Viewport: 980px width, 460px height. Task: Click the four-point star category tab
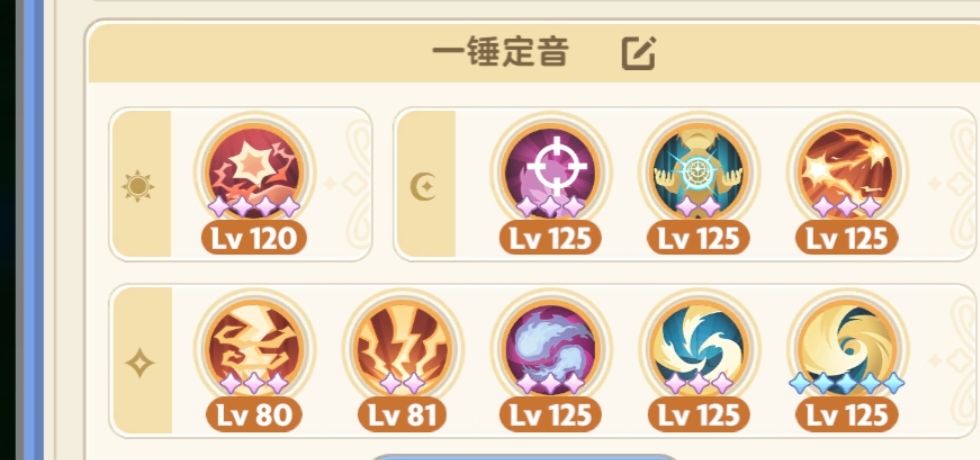point(140,362)
